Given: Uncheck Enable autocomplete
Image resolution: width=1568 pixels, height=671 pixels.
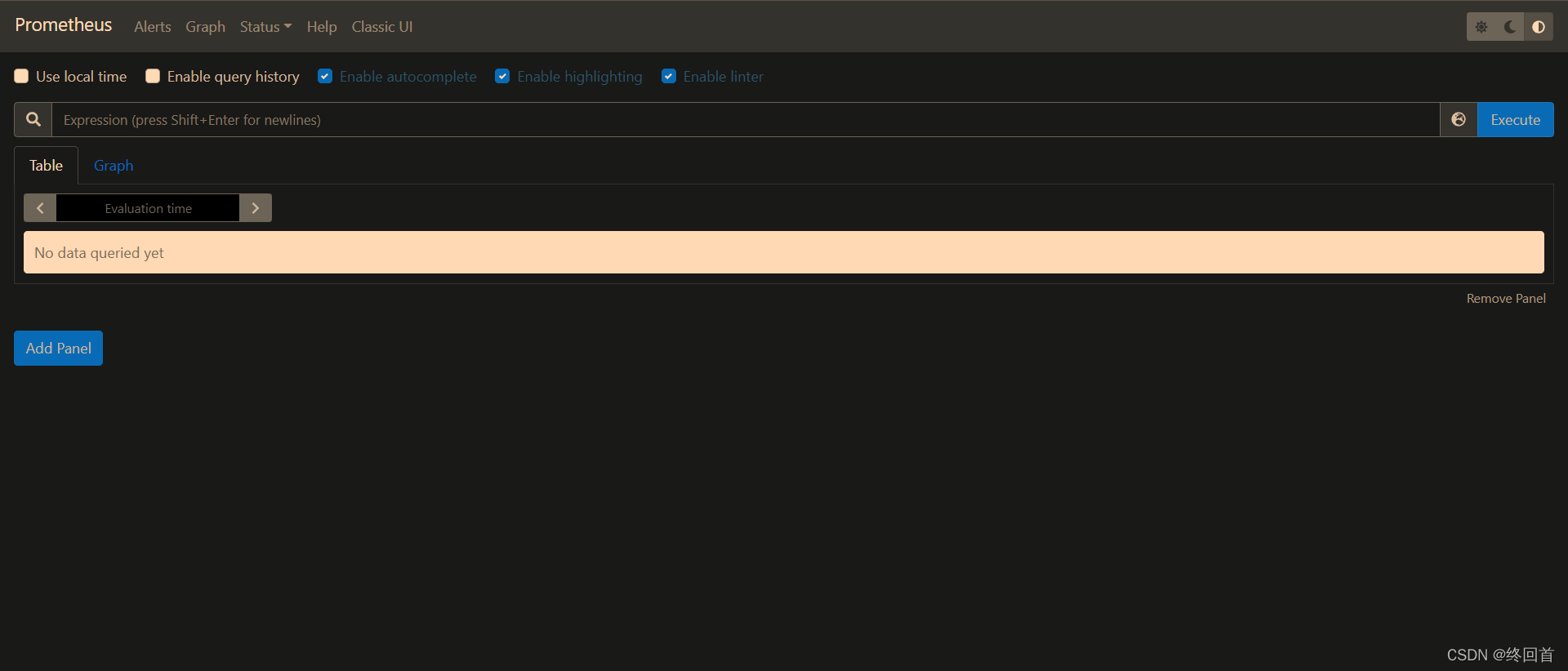Looking at the screenshot, I should click(x=325, y=76).
